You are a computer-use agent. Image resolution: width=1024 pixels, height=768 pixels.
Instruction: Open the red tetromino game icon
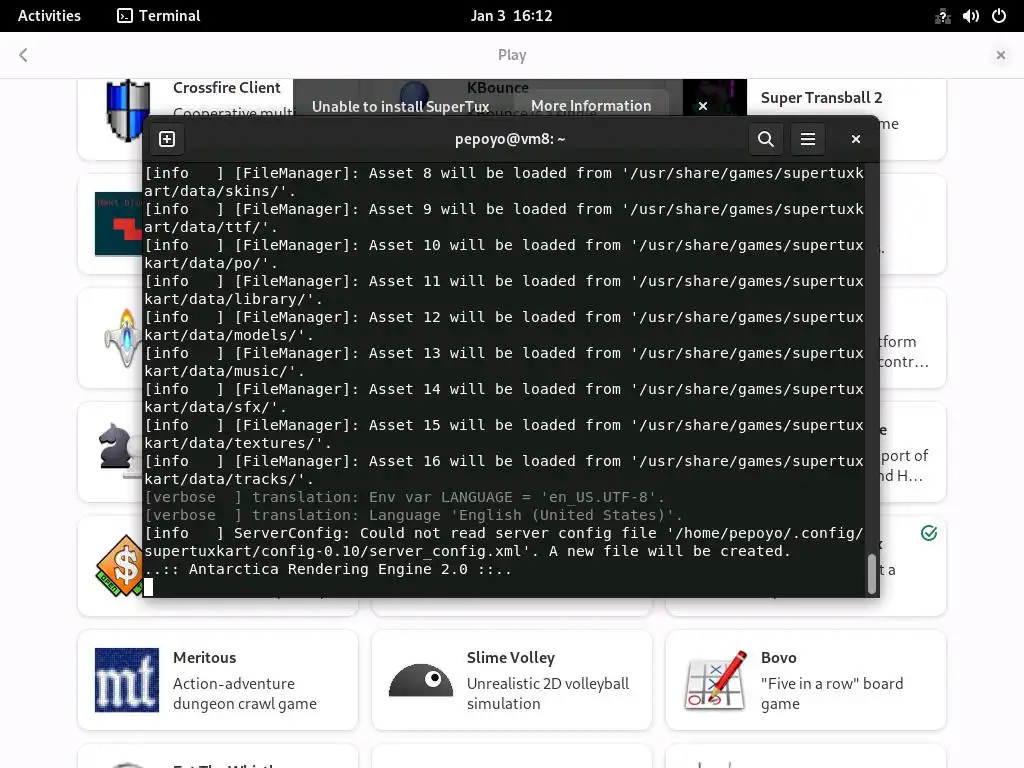tap(119, 224)
